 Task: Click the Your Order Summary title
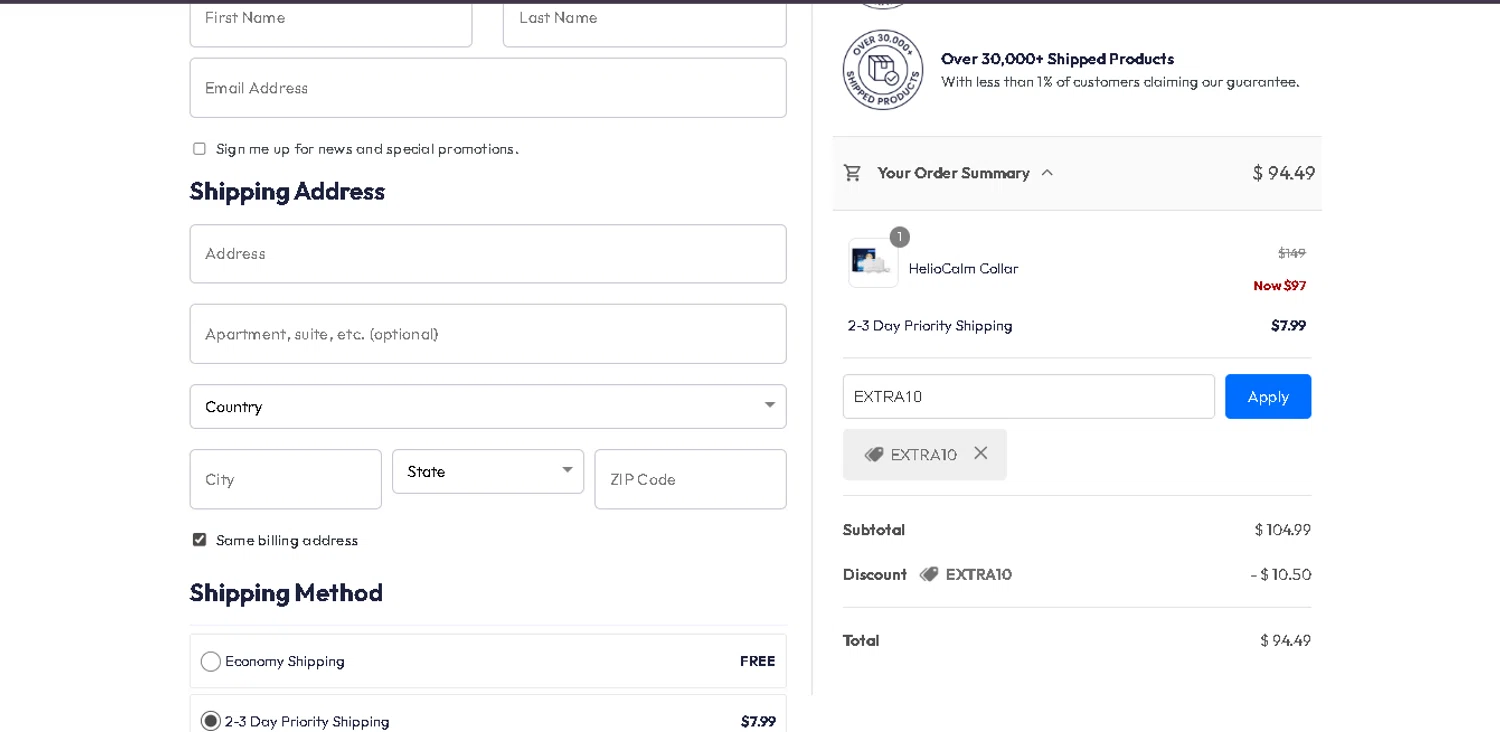953,173
